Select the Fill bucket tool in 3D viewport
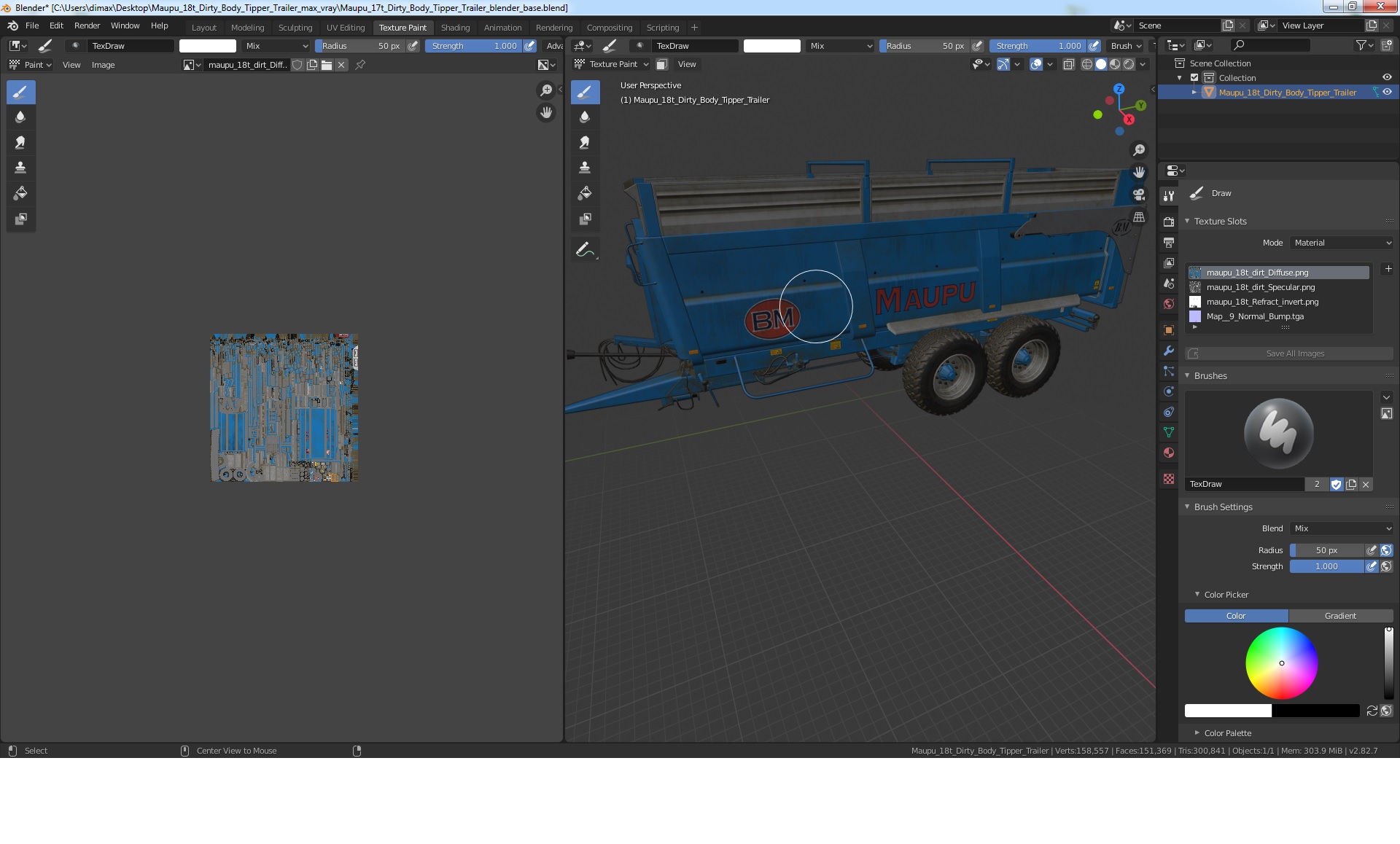This screenshot has height=844, width=1400. tap(585, 193)
